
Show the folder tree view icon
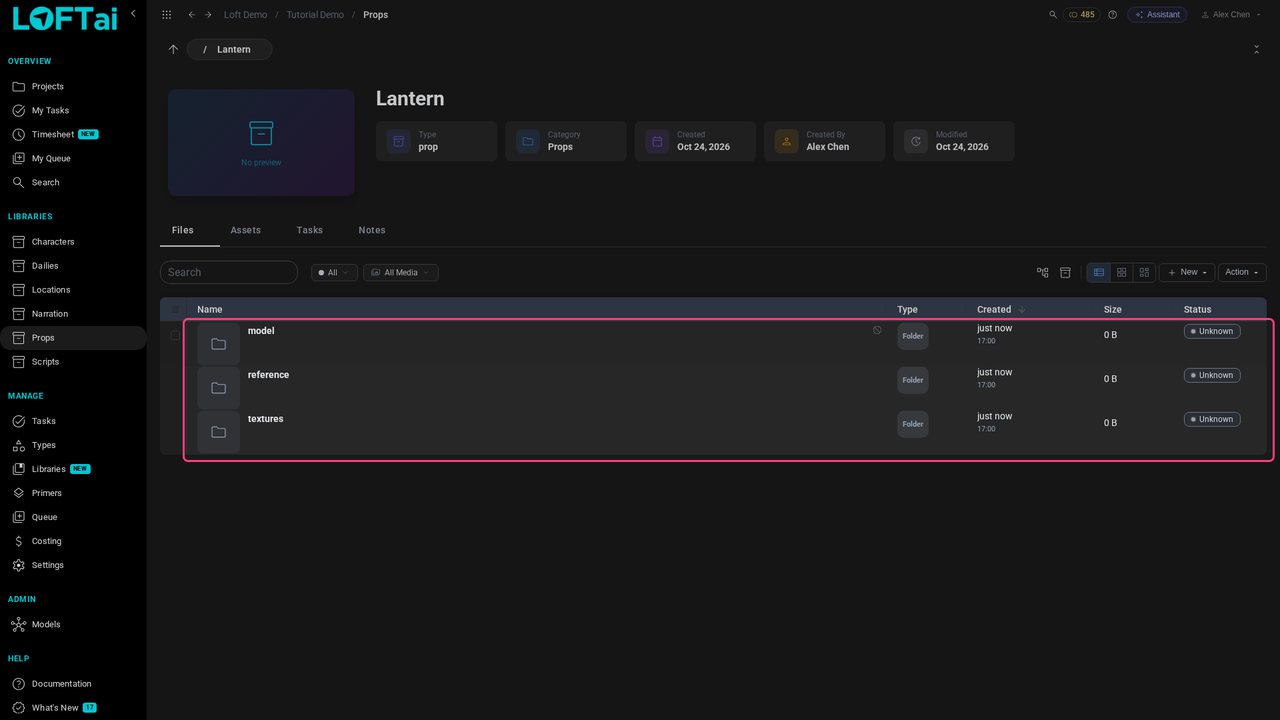coord(1043,272)
